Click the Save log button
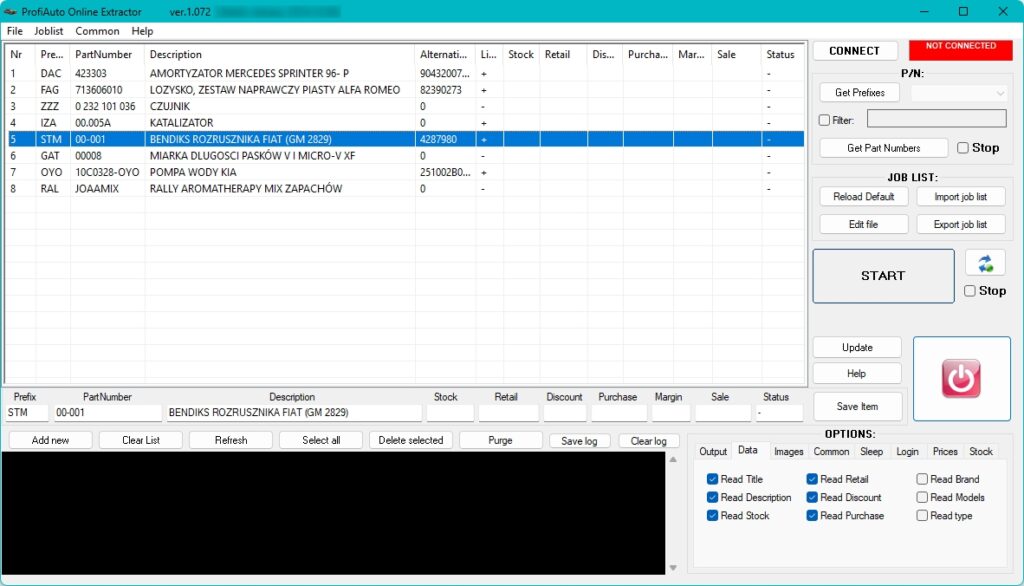Image resolution: width=1024 pixels, height=586 pixels. pyautogui.click(x=579, y=441)
